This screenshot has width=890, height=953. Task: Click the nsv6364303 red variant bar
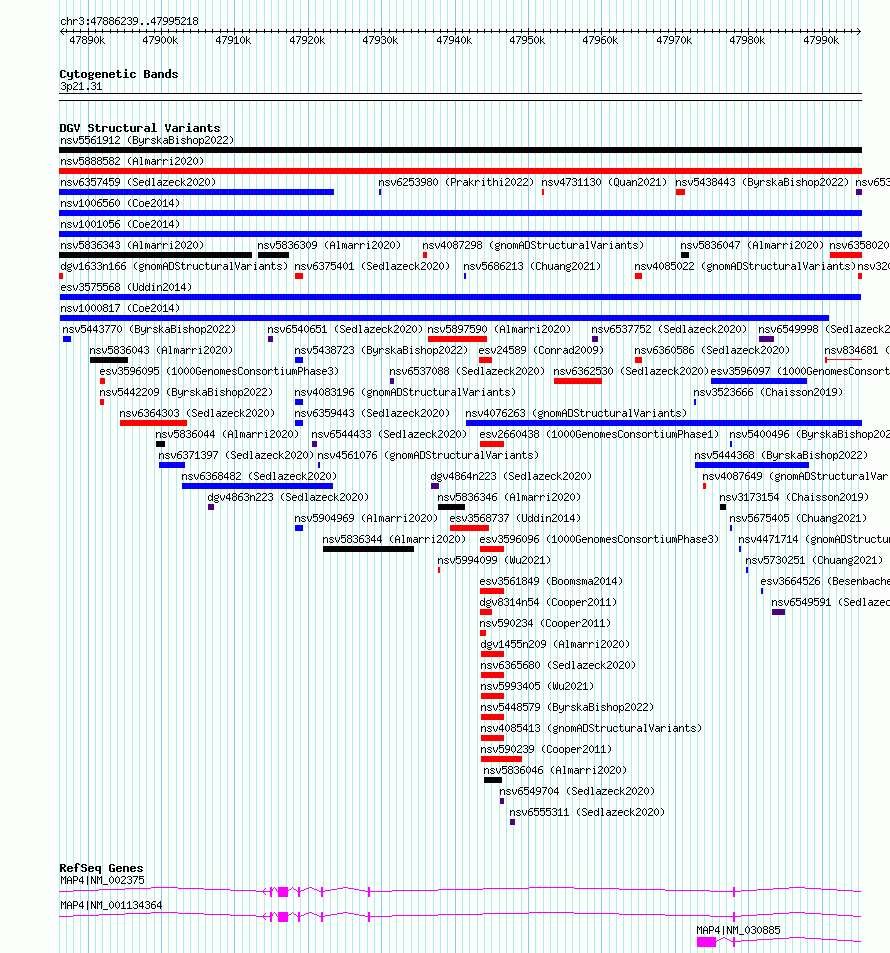[x=153, y=423]
